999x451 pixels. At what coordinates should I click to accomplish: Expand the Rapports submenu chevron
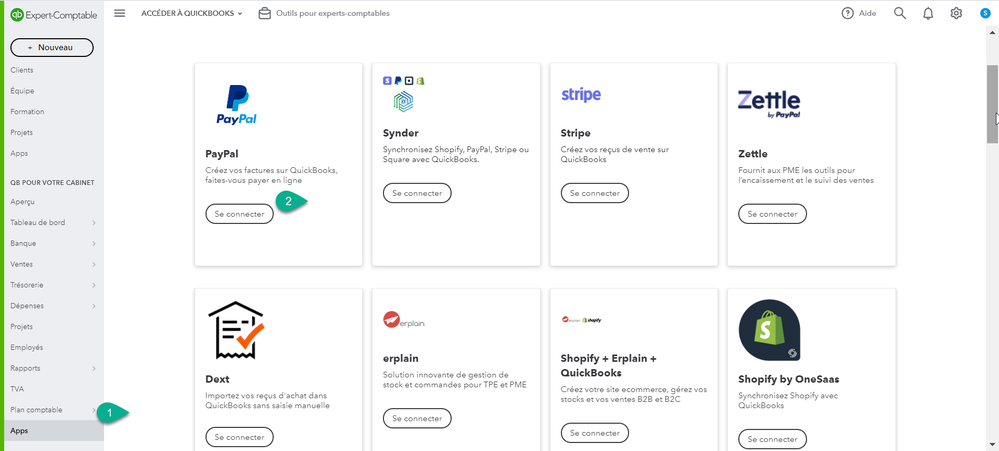pyautogui.click(x=94, y=368)
